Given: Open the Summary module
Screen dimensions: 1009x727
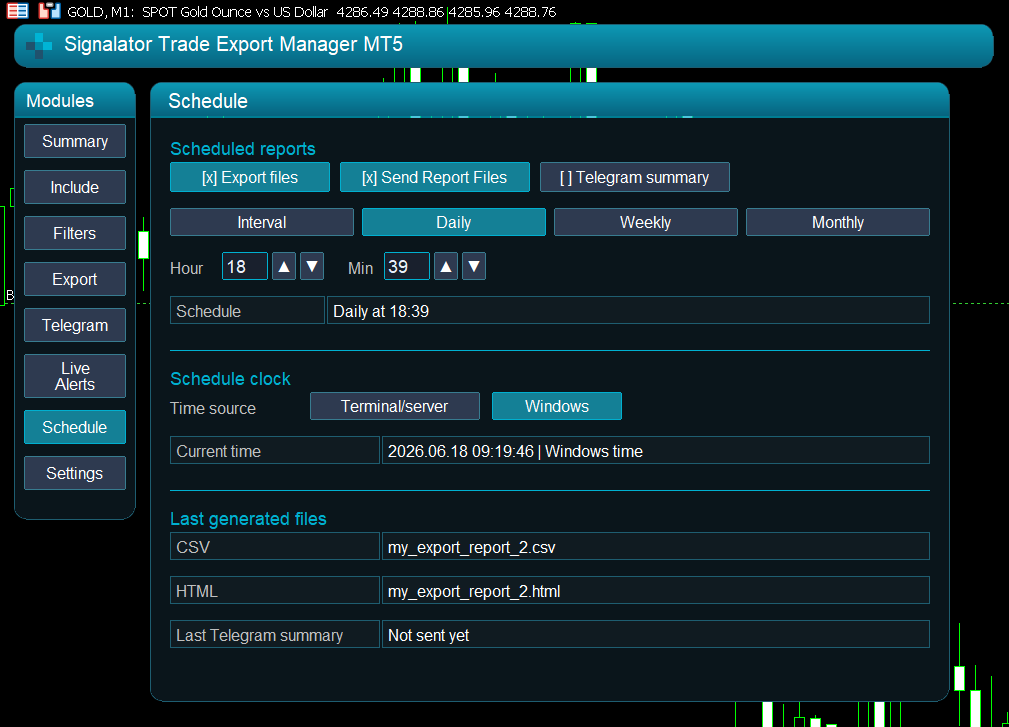Looking at the screenshot, I should point(75,141).
